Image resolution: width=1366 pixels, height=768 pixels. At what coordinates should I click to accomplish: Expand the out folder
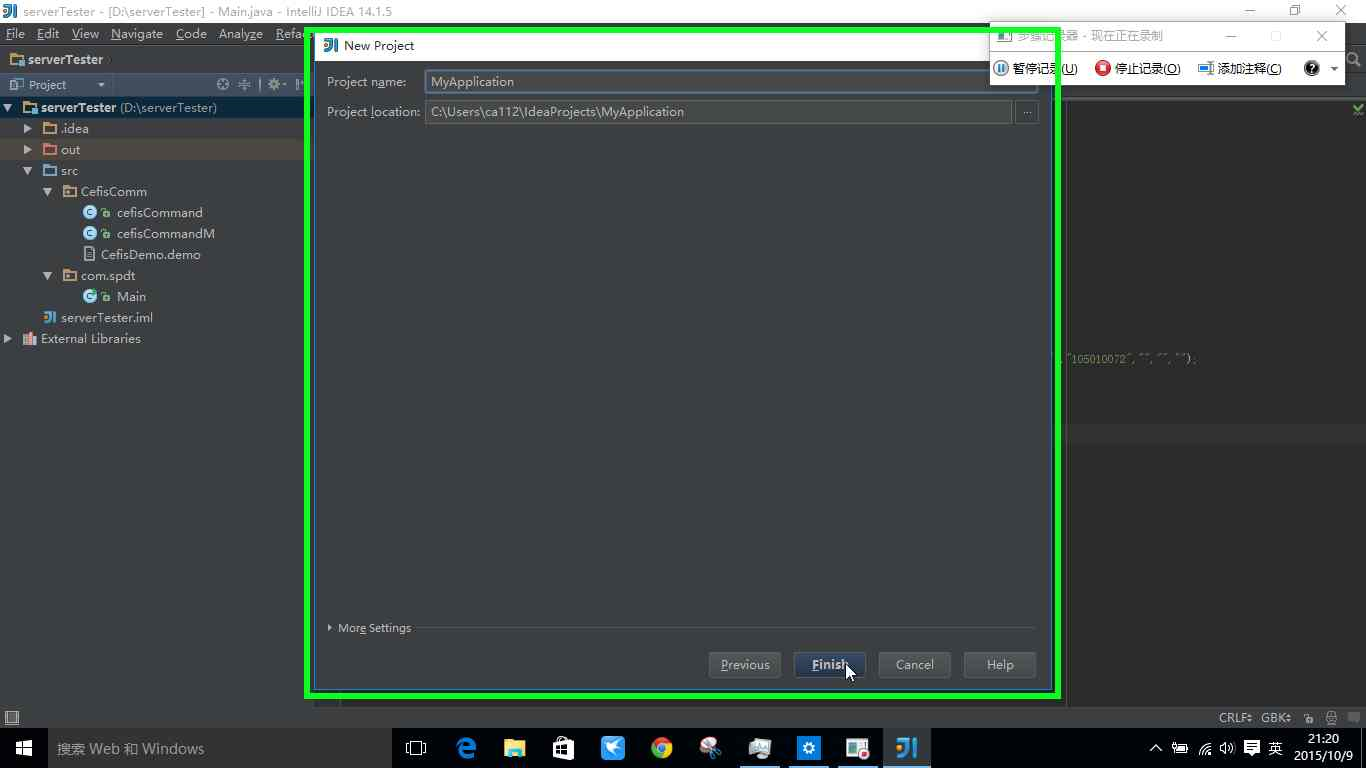(x=28, y=150)
